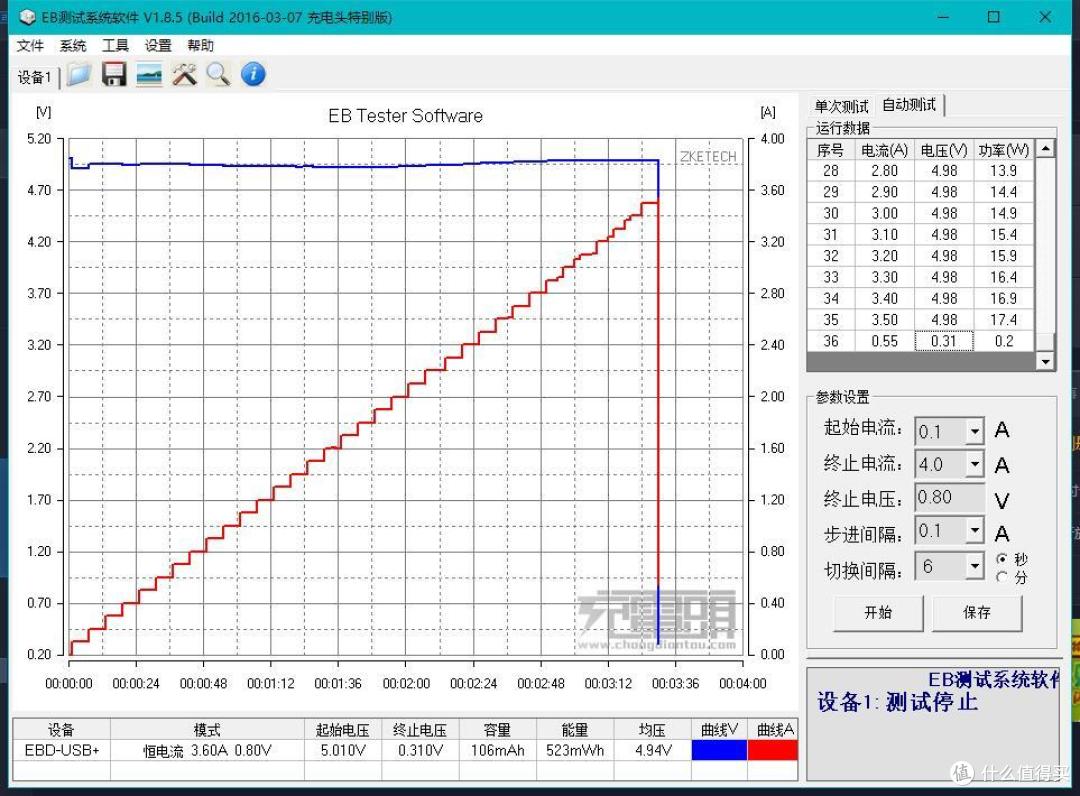The height and width of the screenshot is (796, 1080).
Task: Click the 设备1 toolbar label
Action: [34, 77]
